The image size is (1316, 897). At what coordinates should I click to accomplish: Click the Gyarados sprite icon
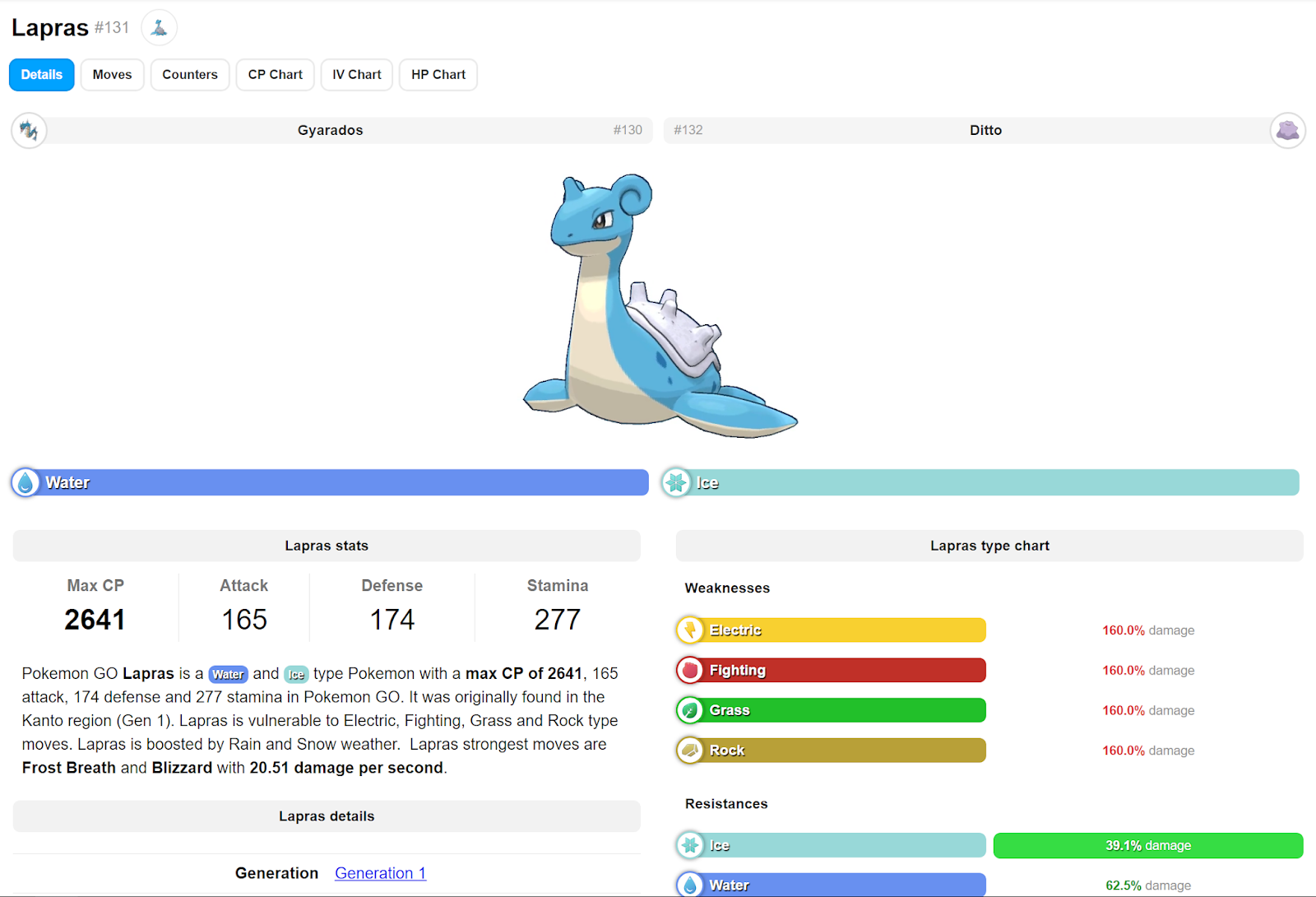tap(29, 130)
